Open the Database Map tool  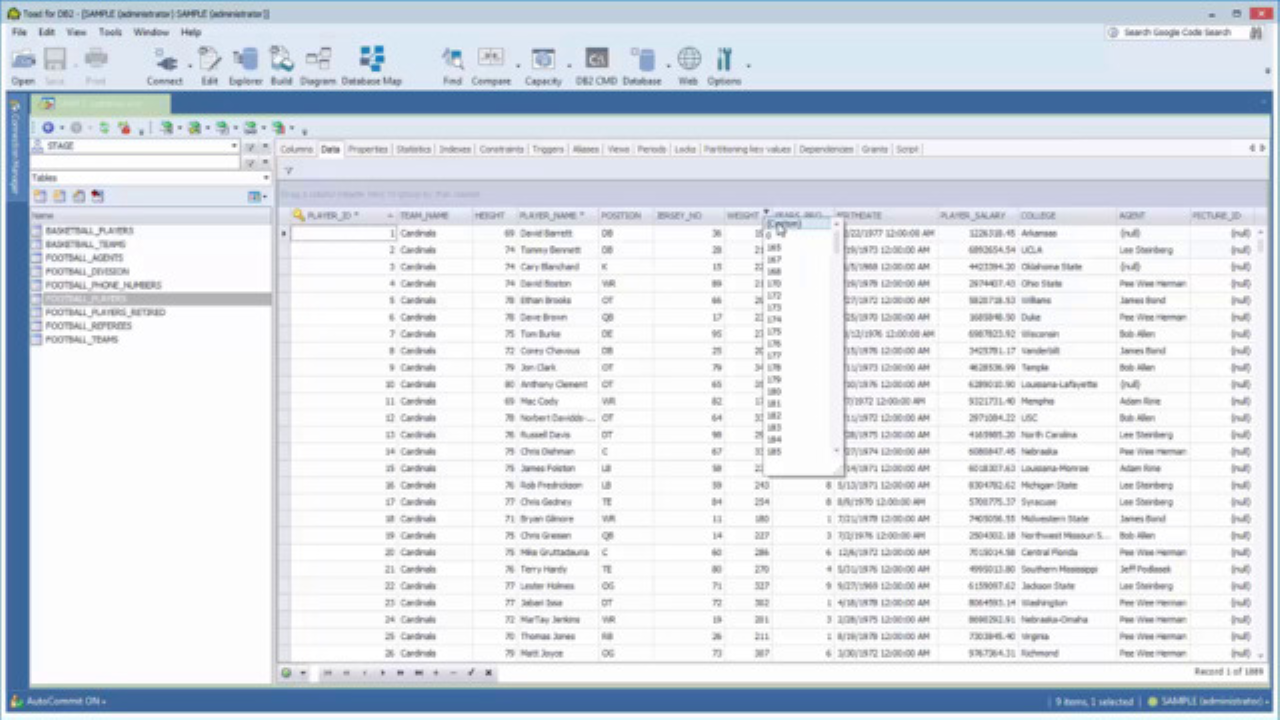371,58
